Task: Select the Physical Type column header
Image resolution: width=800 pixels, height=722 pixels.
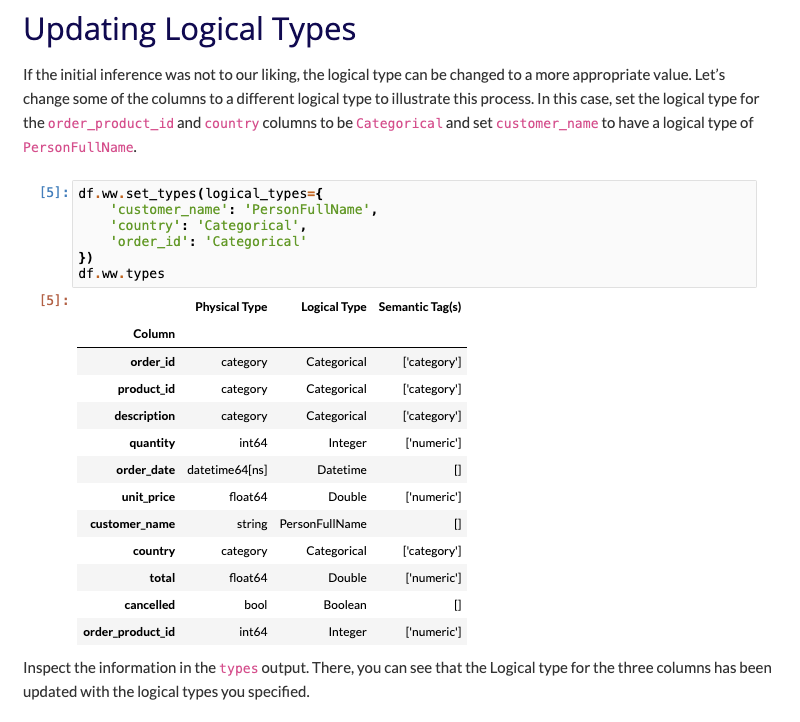Action: [231, 307]
